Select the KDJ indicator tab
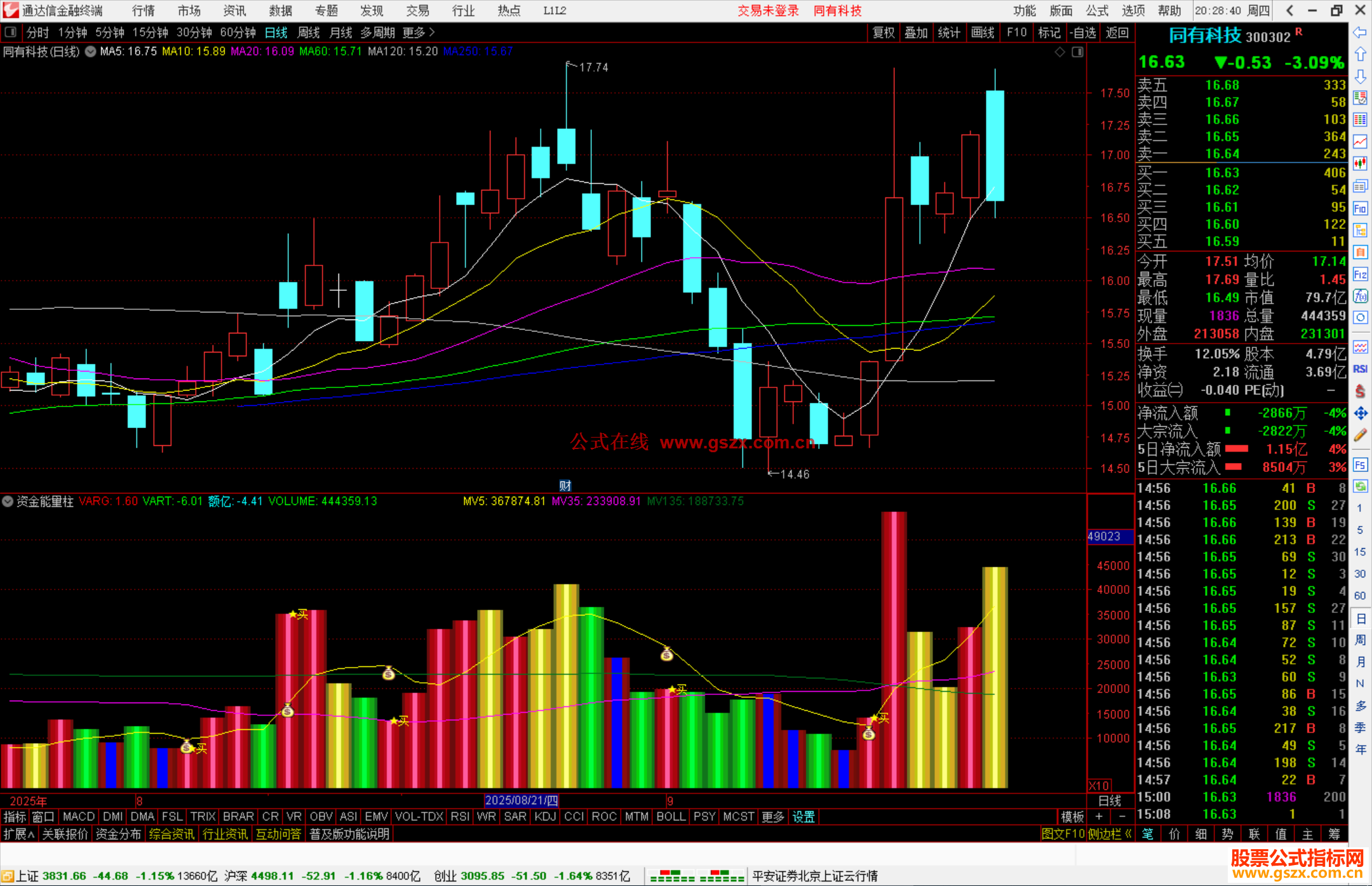Screen dimensions: 1372x886 [x=545, y=817]
